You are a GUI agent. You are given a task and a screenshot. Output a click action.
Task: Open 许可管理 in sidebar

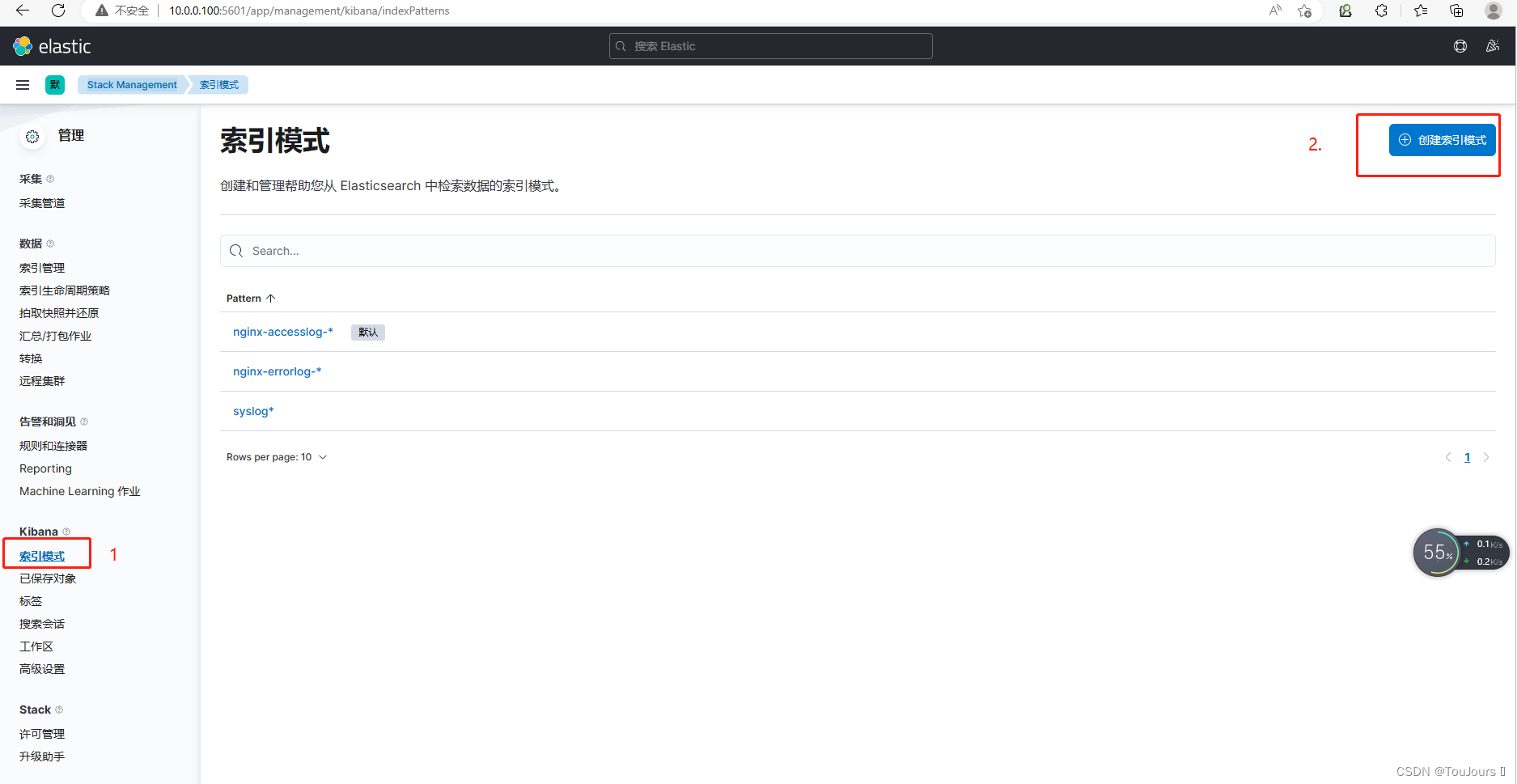point(42,734)
